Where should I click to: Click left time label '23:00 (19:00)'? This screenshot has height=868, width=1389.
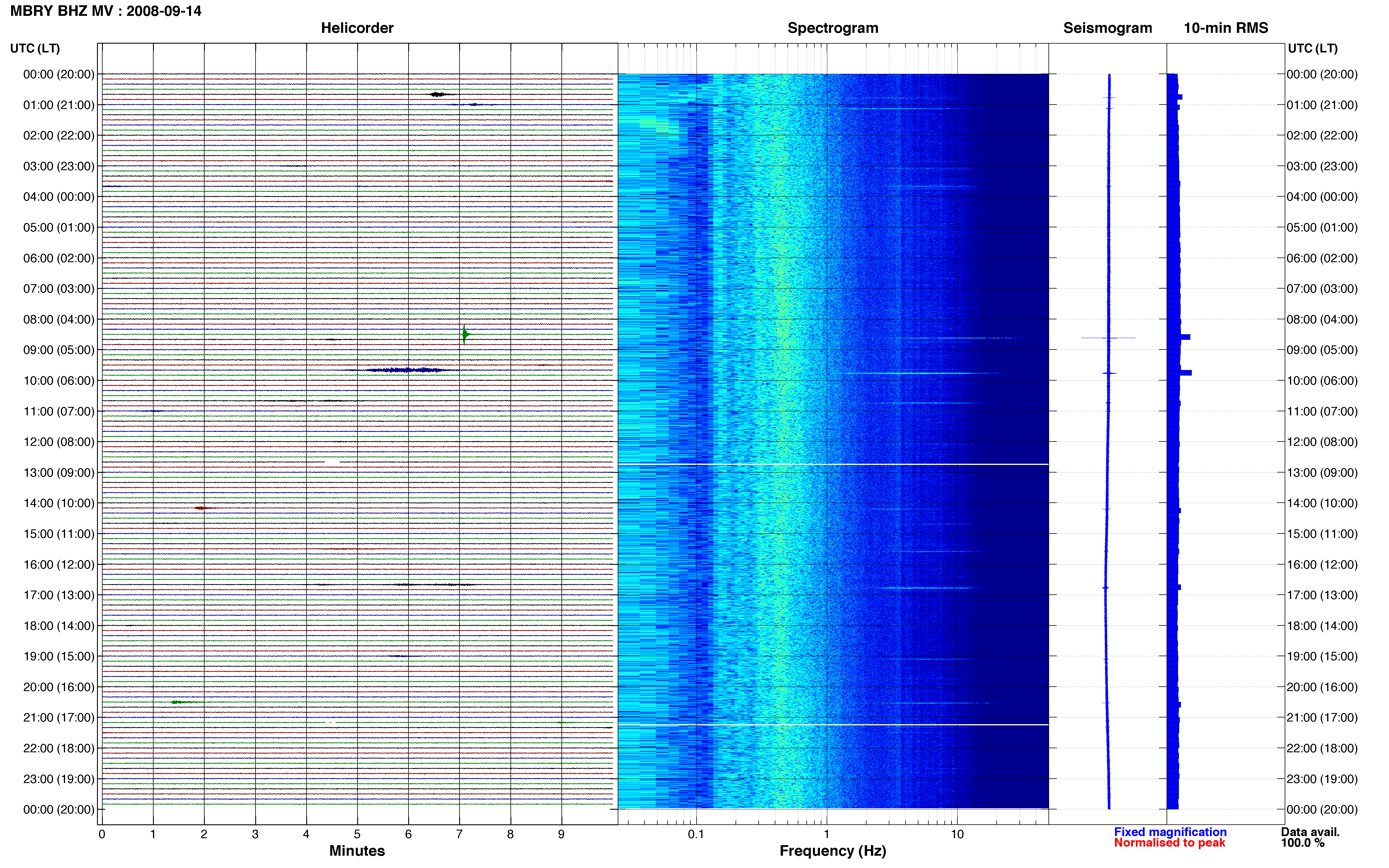[59, 779]
